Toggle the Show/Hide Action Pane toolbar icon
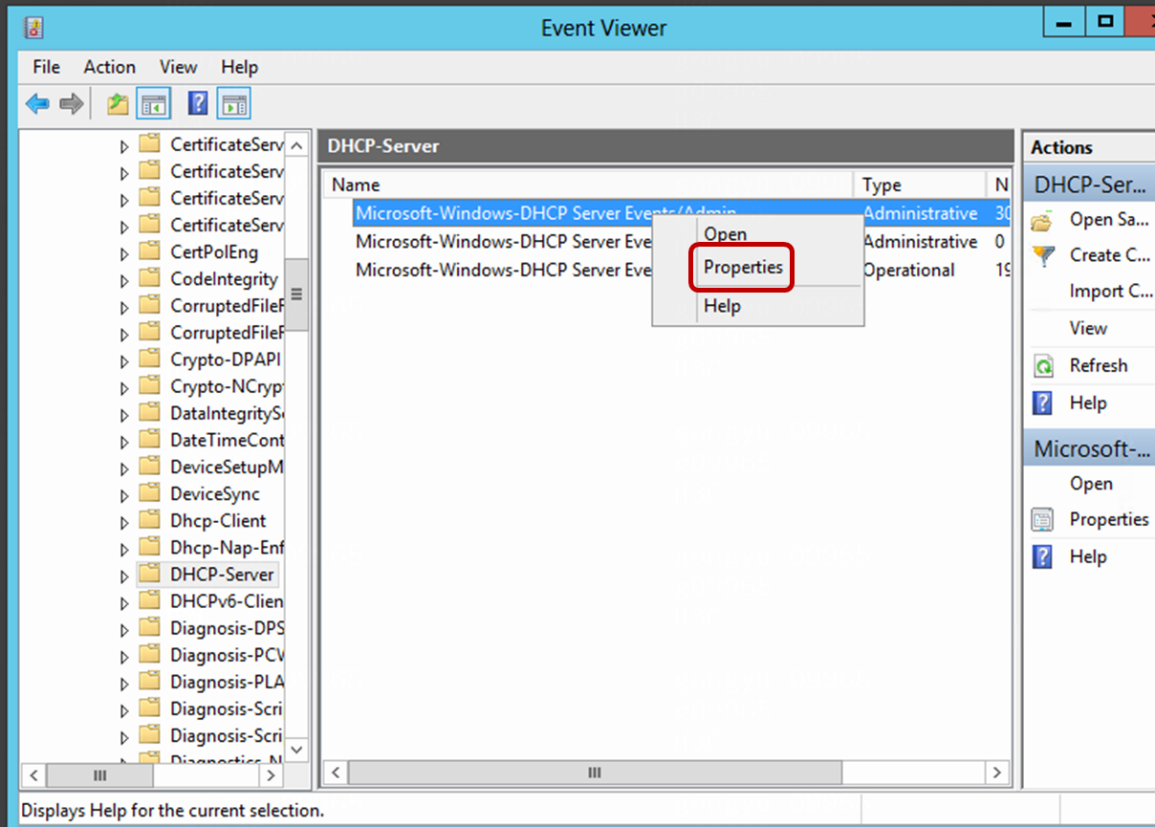The image size is (1155, 827). click(234, 104)
